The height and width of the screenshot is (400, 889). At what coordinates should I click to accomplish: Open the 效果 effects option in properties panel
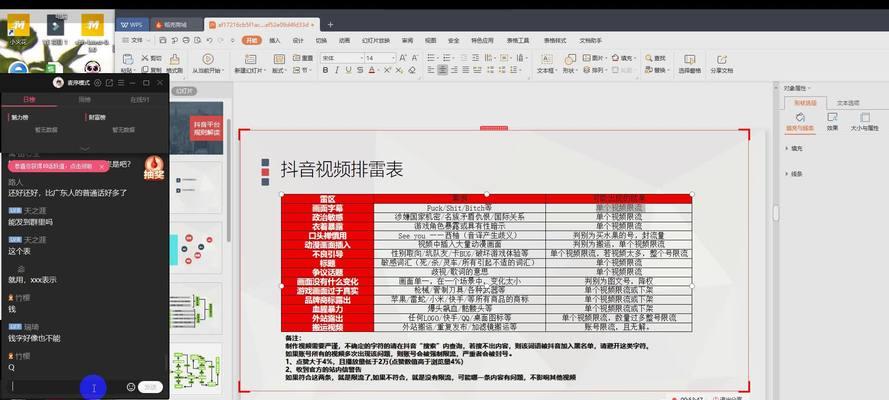click(832, 121)
